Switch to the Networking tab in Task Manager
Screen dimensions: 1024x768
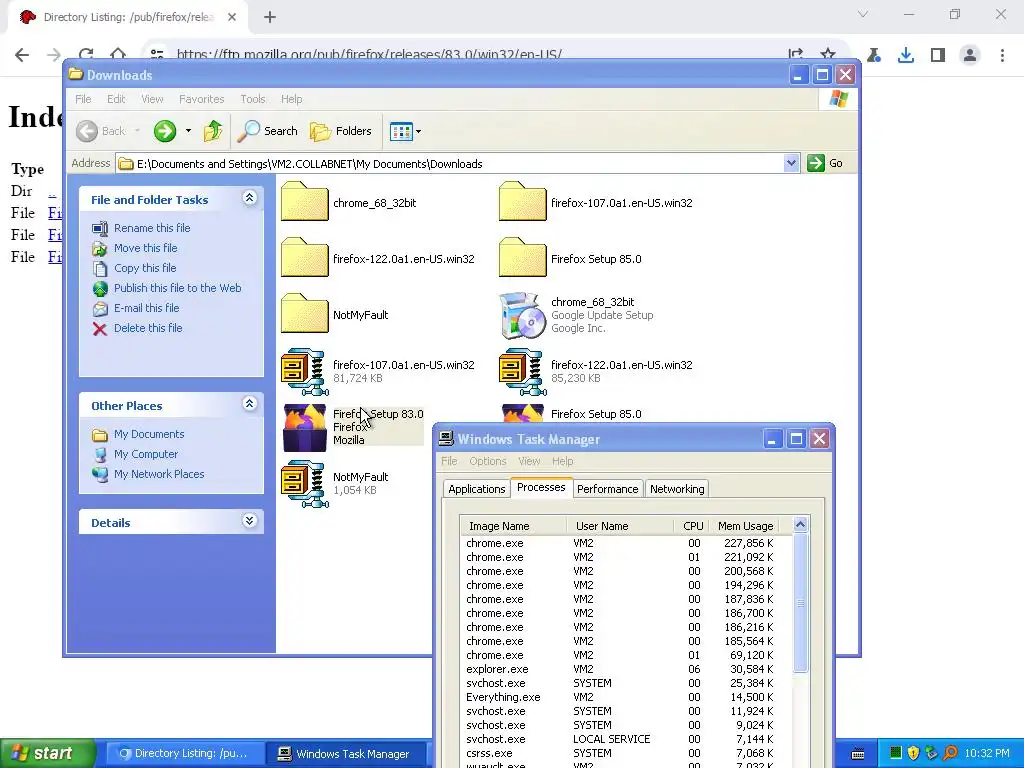[677, 489]
